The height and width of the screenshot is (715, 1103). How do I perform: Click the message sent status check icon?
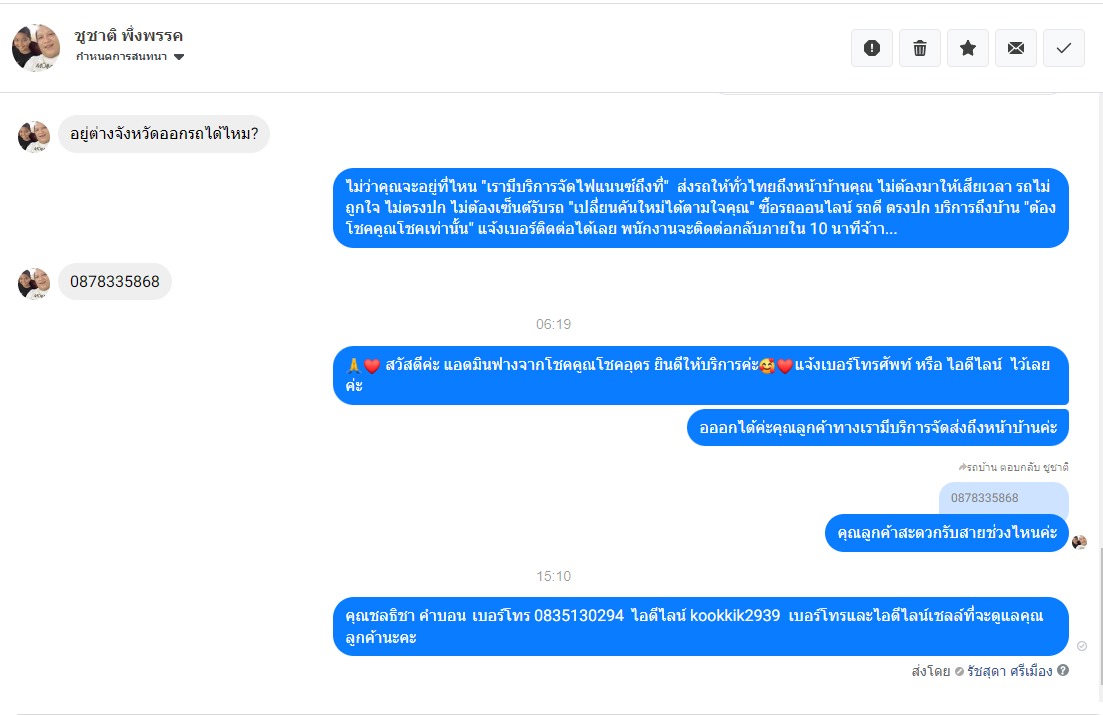click(1082, 645)
